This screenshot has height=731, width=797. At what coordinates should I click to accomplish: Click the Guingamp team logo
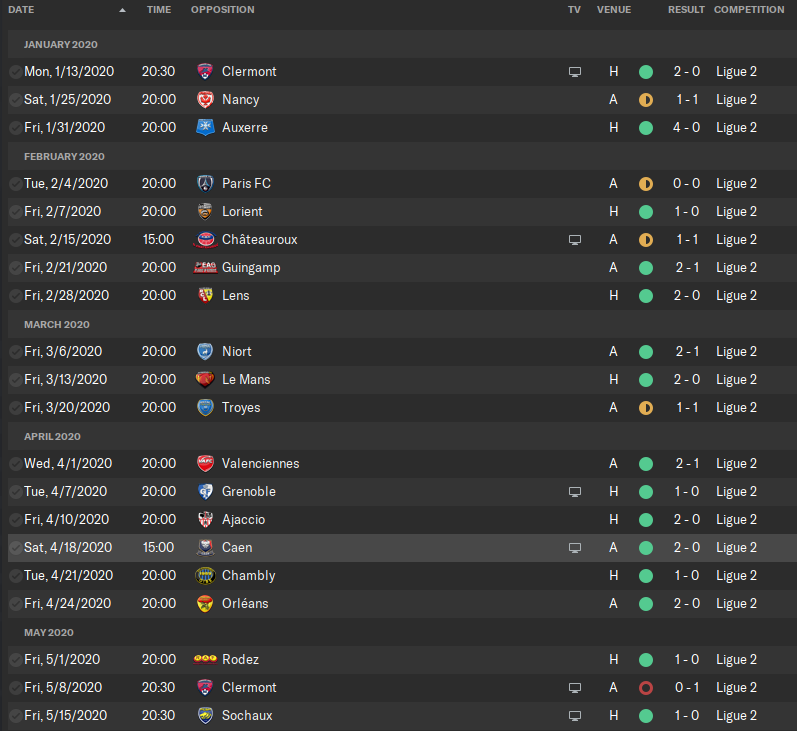coord(205,267)
